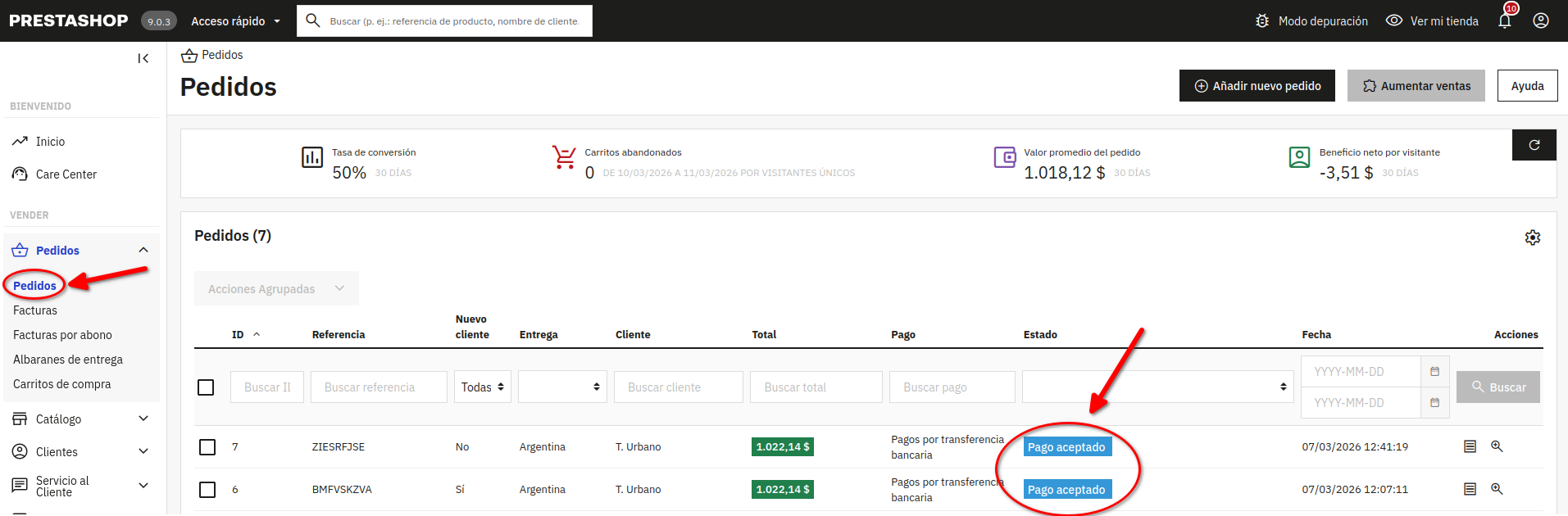
Task: Click the blue 'Pago aceptado' badge for order 7
Action: pos(1066,447)
